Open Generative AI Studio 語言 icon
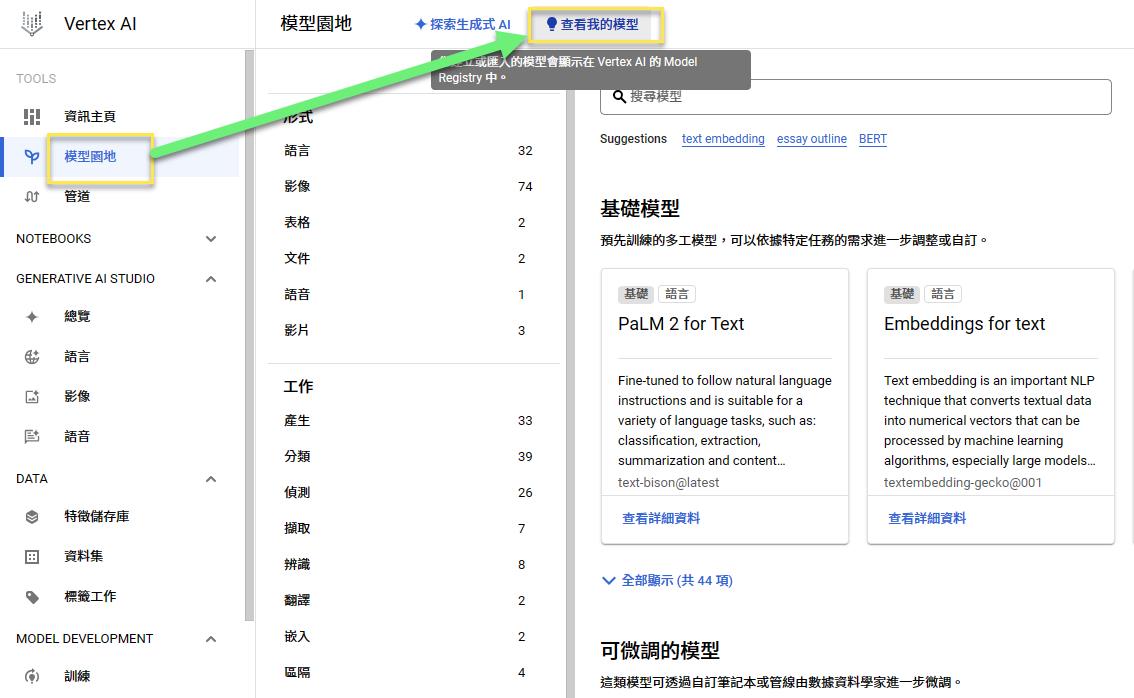 point(32,357)
